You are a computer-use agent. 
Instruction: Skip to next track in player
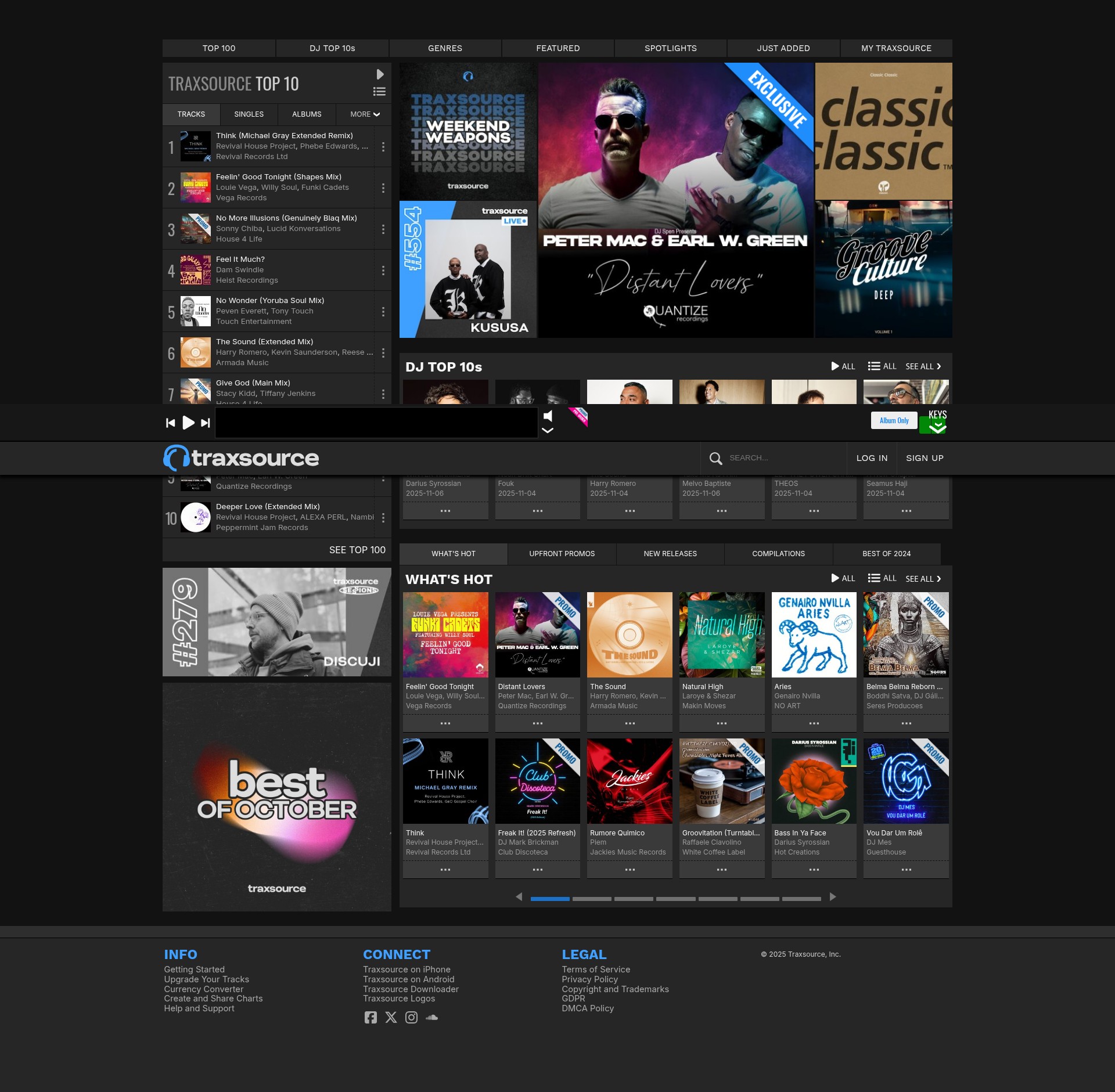(205, 423)
